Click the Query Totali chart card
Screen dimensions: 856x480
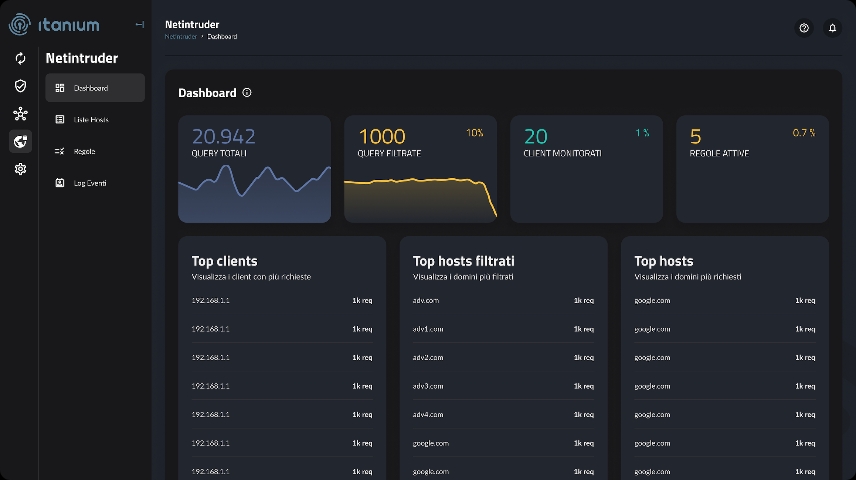click(254, 168)
